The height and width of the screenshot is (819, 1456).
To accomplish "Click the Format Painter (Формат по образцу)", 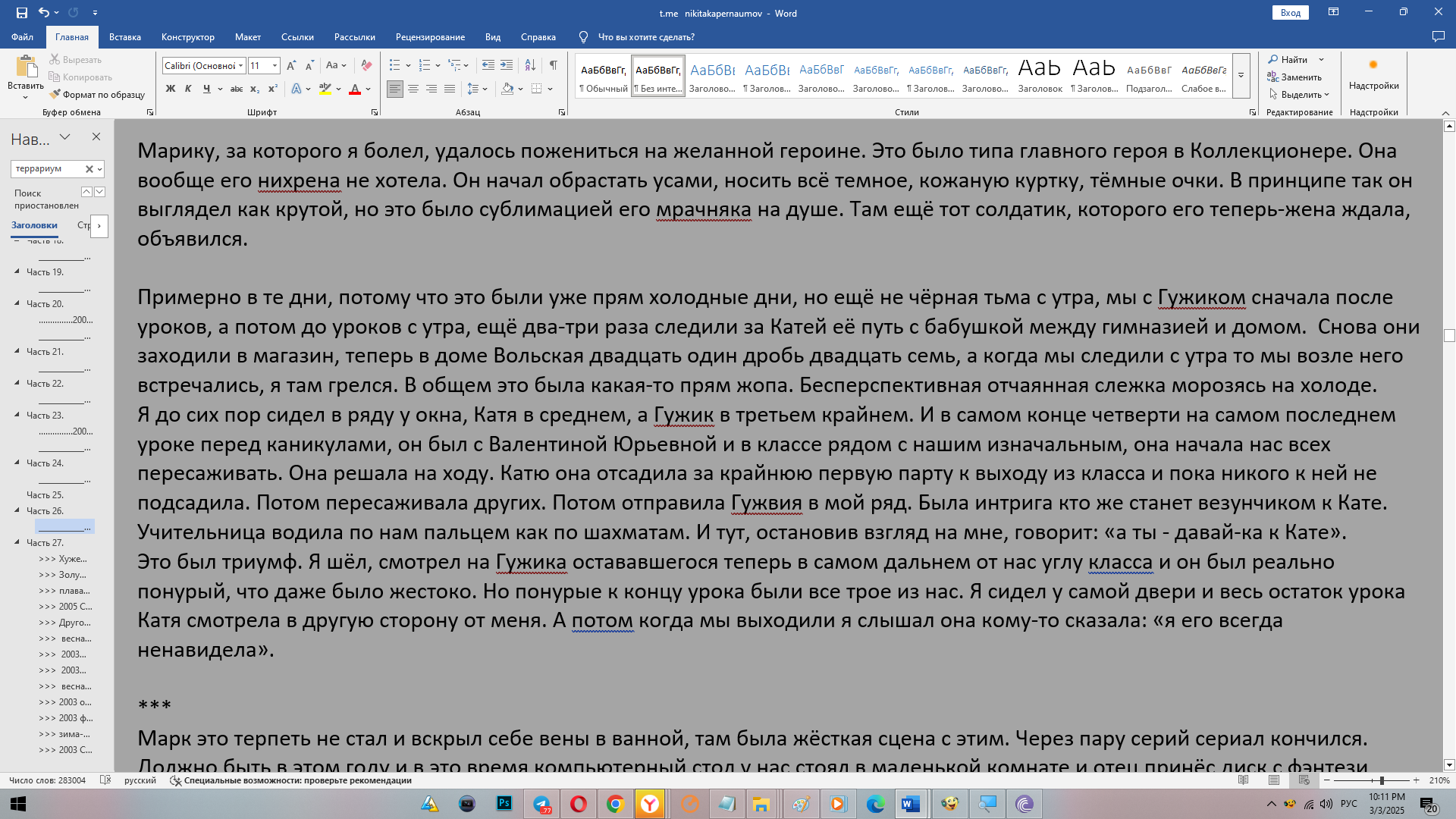I will (97, 95).
